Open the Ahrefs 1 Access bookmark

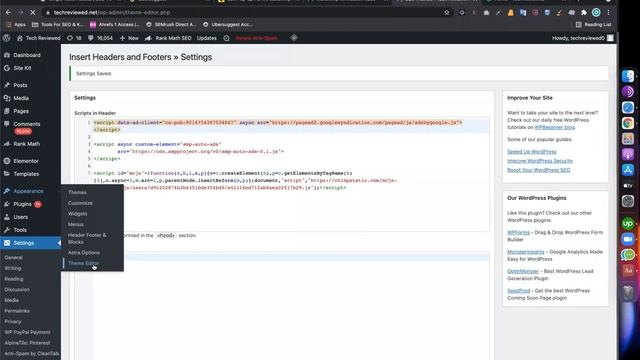click(x=115, y=24)
